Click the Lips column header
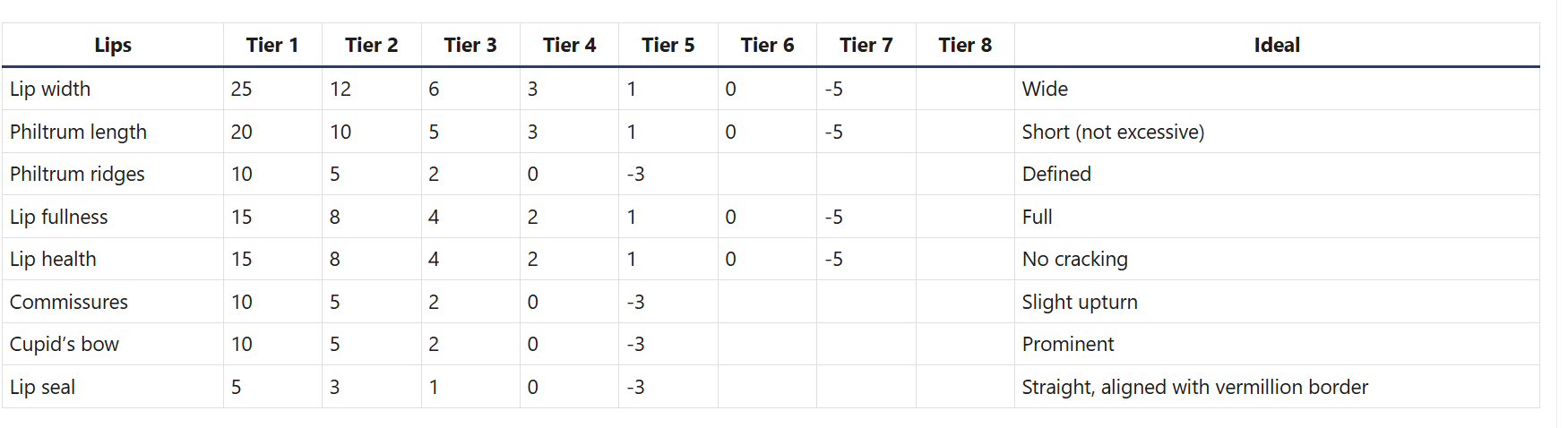Screen dimensions: 1568x428 tap(113, 45)
